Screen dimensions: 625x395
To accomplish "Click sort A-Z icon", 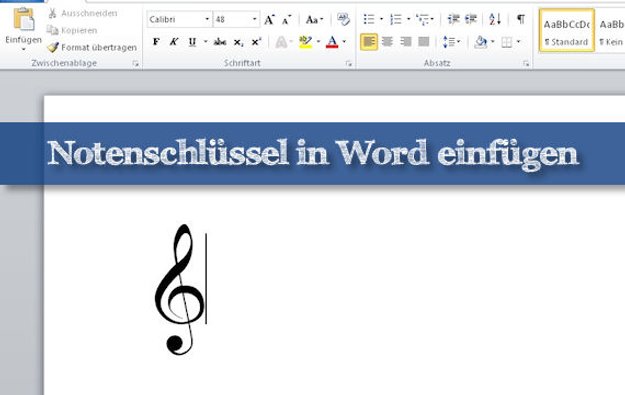I will (495, 19).
